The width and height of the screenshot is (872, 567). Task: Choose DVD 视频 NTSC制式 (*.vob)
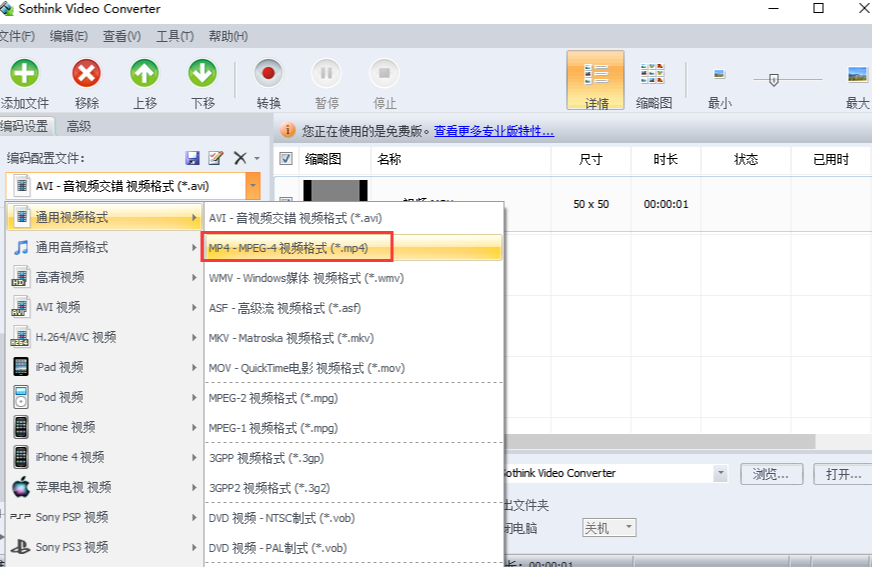click(x=354, y=518)
